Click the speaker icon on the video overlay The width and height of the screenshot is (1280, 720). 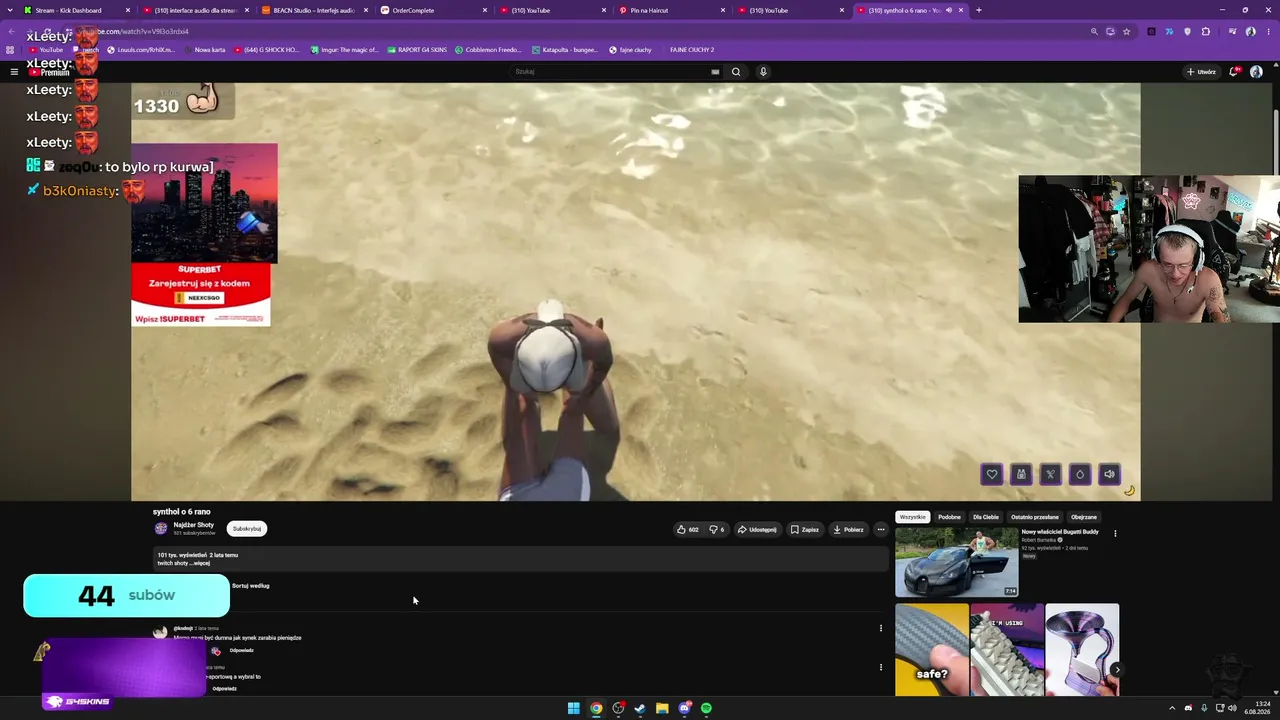coord(1109,474)
